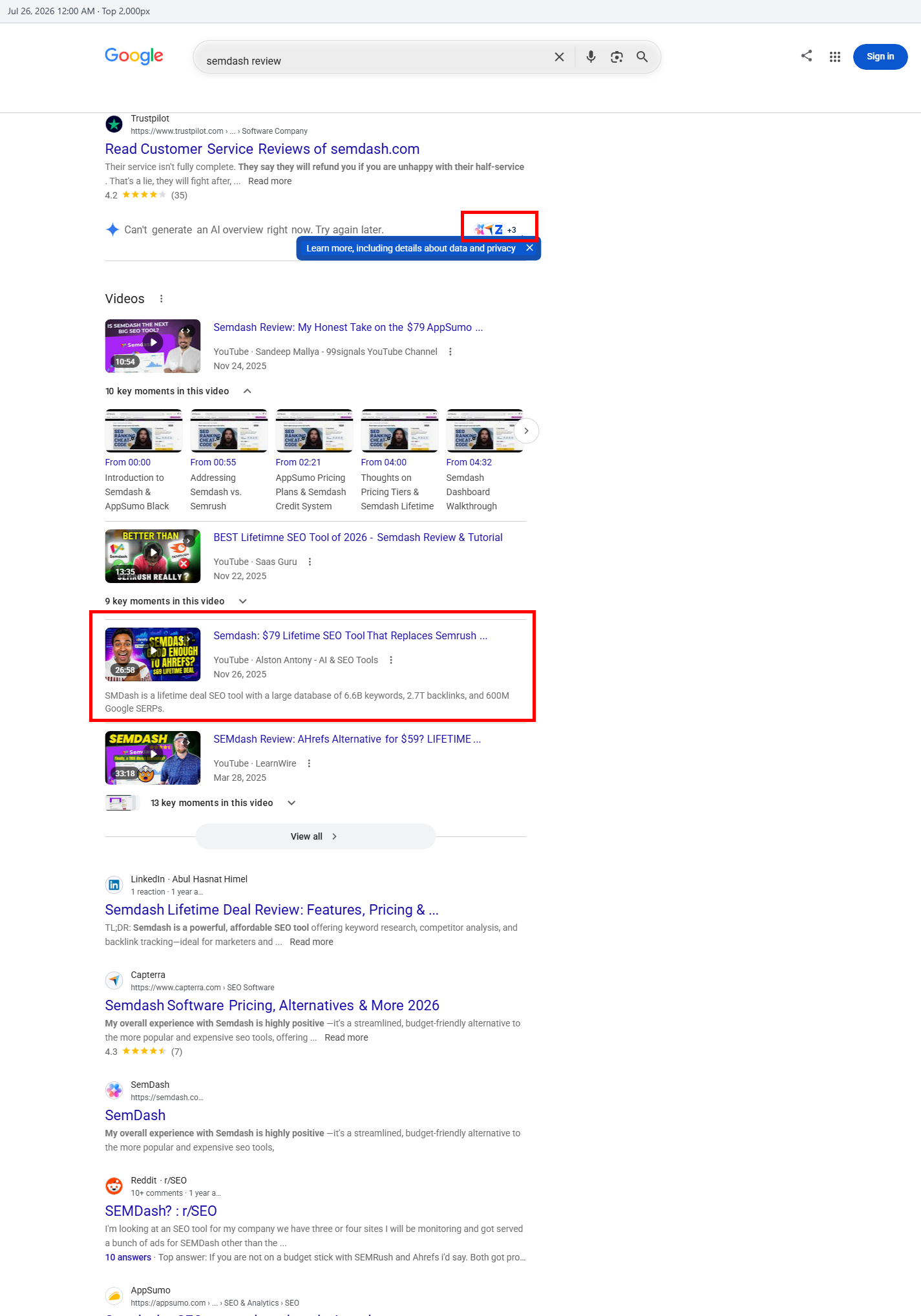
Task: Open Semdash Lifetime Deal Review LinkedIn result
Action: [x=271, y=909]
